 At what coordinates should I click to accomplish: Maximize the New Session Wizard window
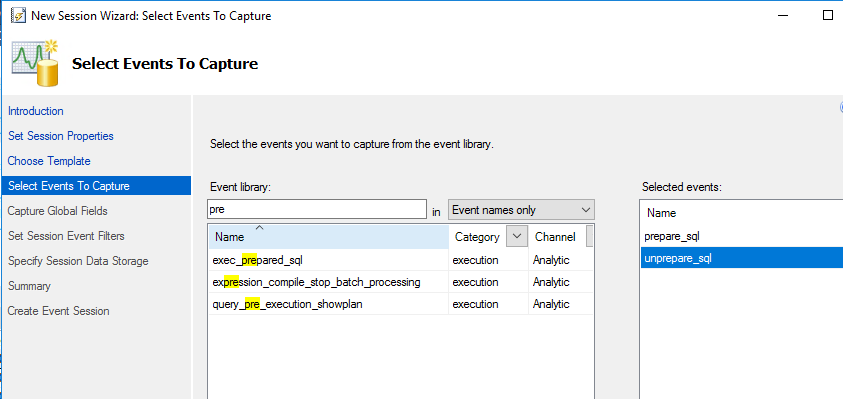[828, 16]
